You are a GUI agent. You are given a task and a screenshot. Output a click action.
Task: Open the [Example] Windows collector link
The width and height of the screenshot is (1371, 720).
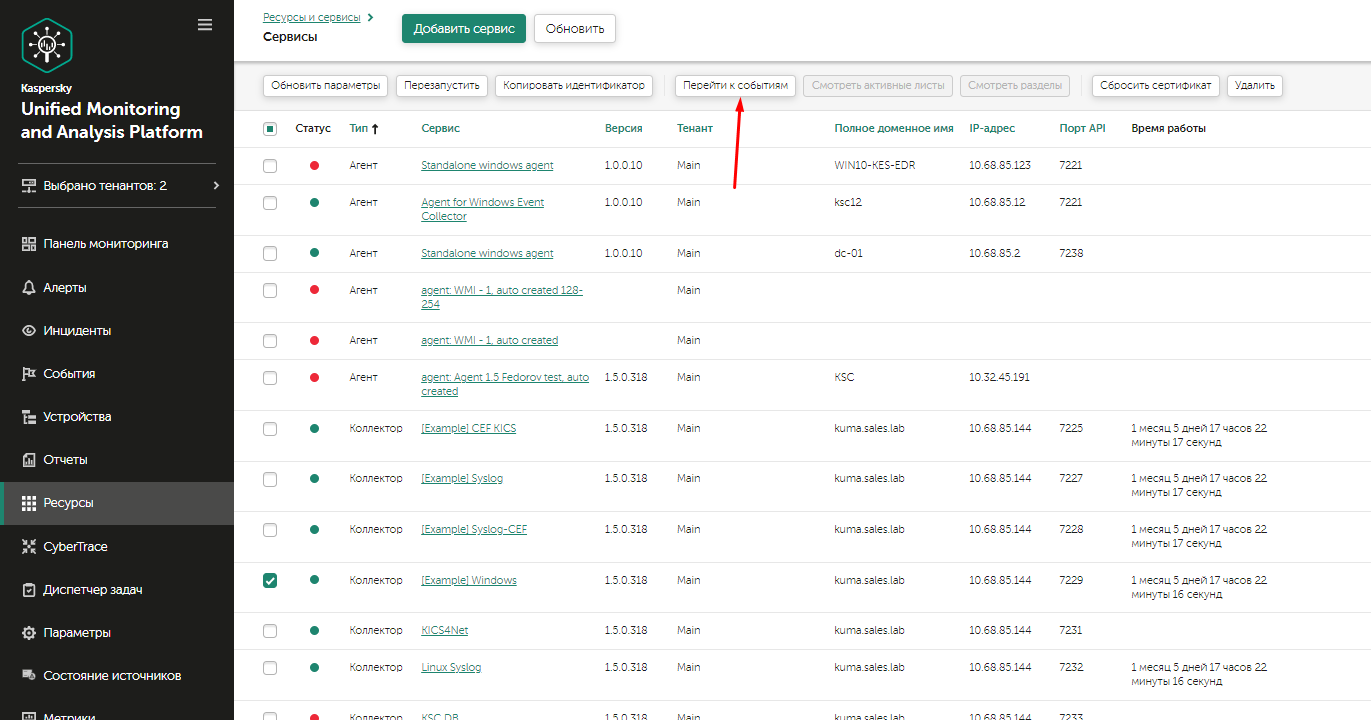click(469, 581)
